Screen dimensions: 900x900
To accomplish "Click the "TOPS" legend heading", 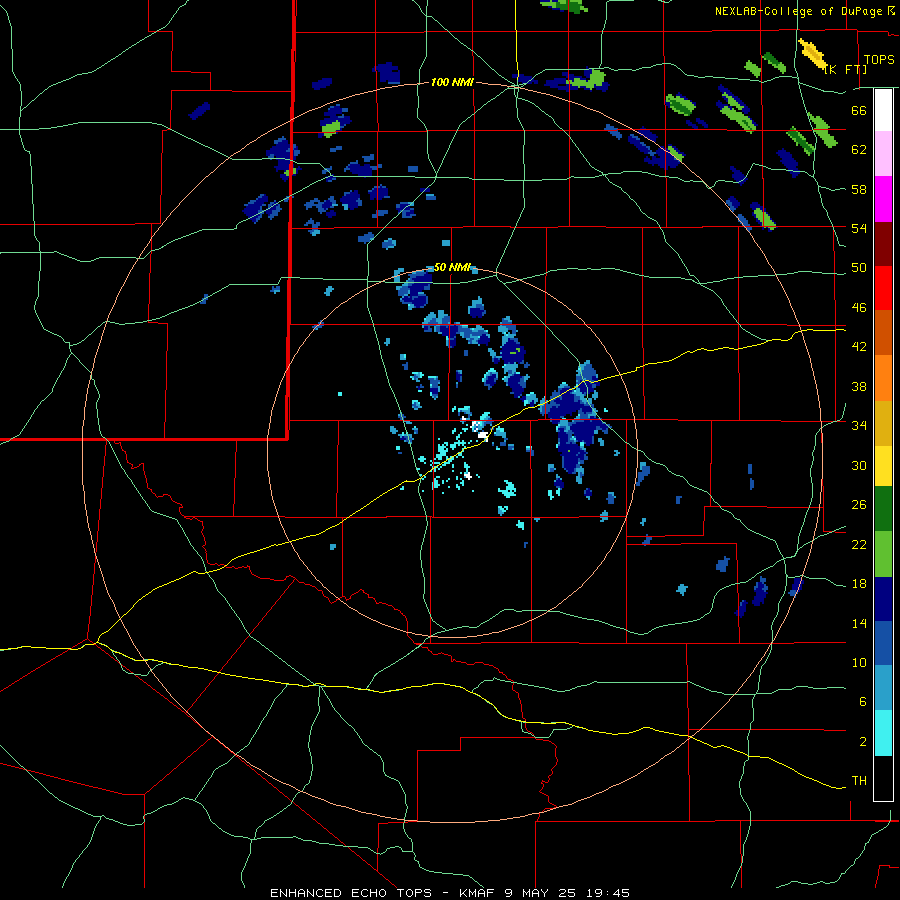I will [879, 60].
